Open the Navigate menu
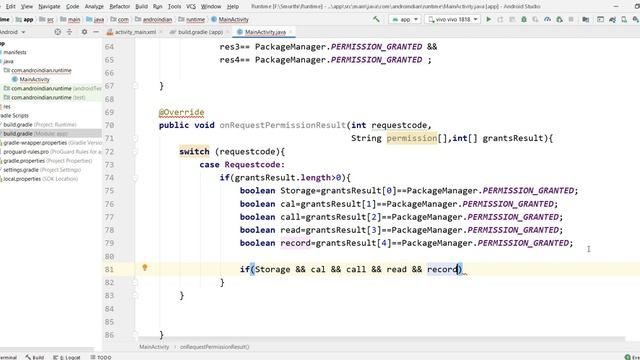640x360 pixels. pyautogui.click(x=49, y=7)
